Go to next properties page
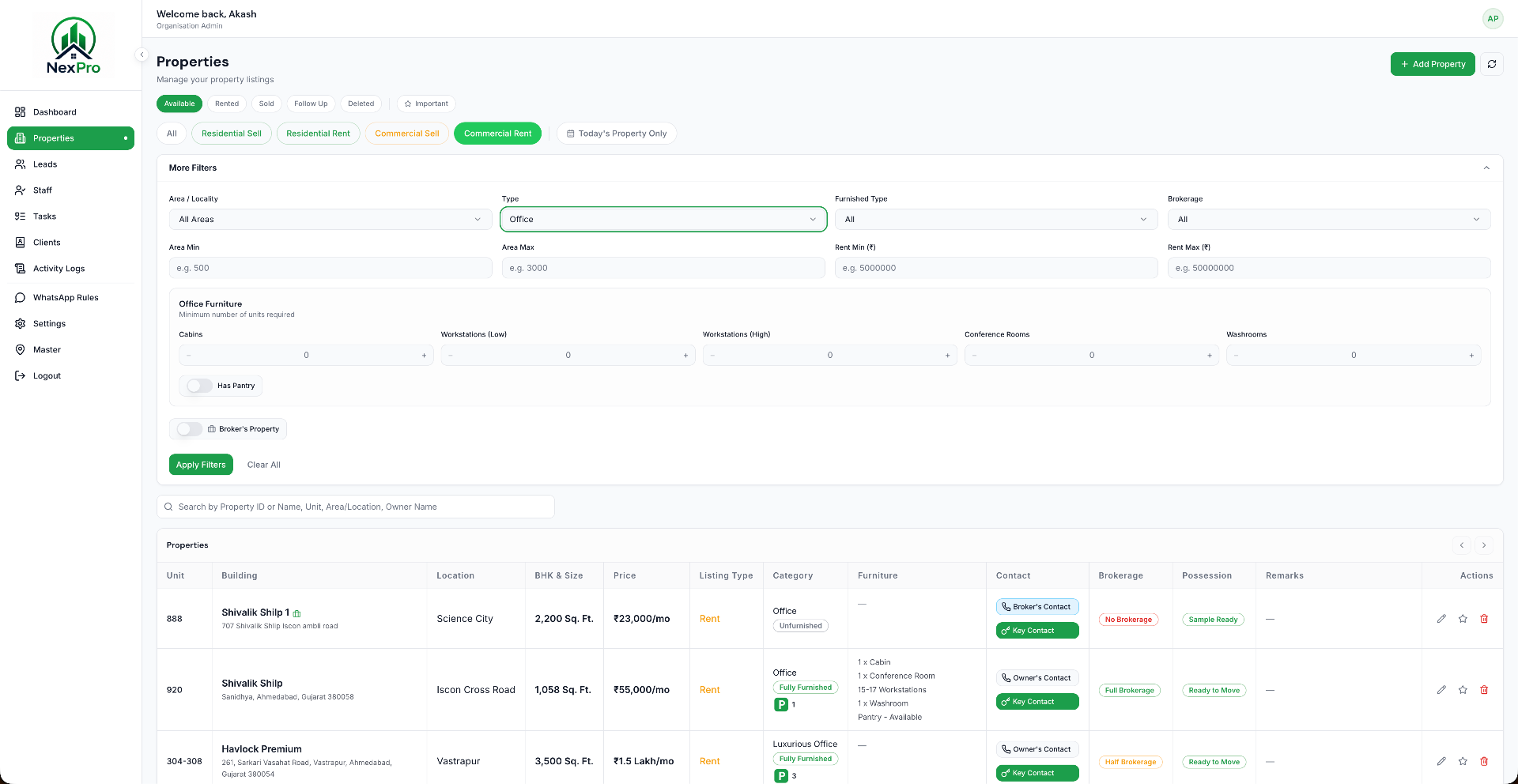Screen dimensions: 1518x784 (x=1484, y=545)
